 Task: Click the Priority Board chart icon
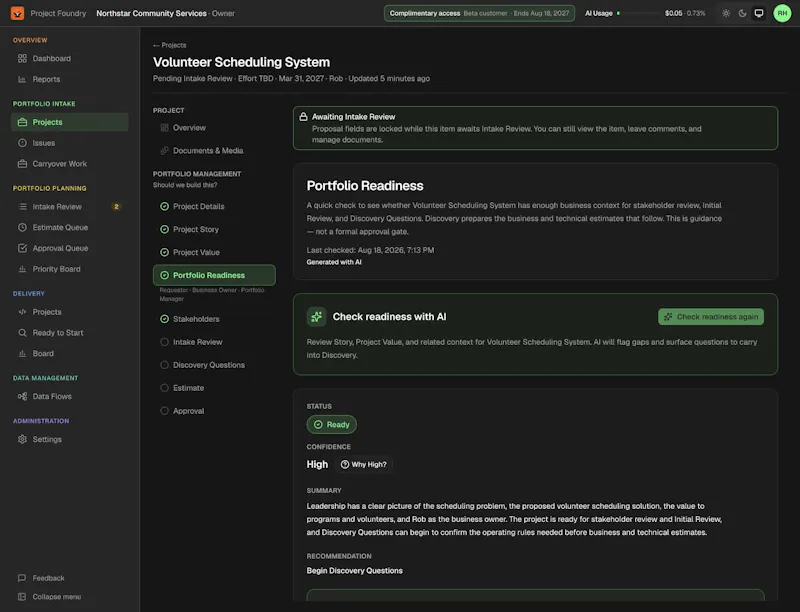(x=22, y=269)
